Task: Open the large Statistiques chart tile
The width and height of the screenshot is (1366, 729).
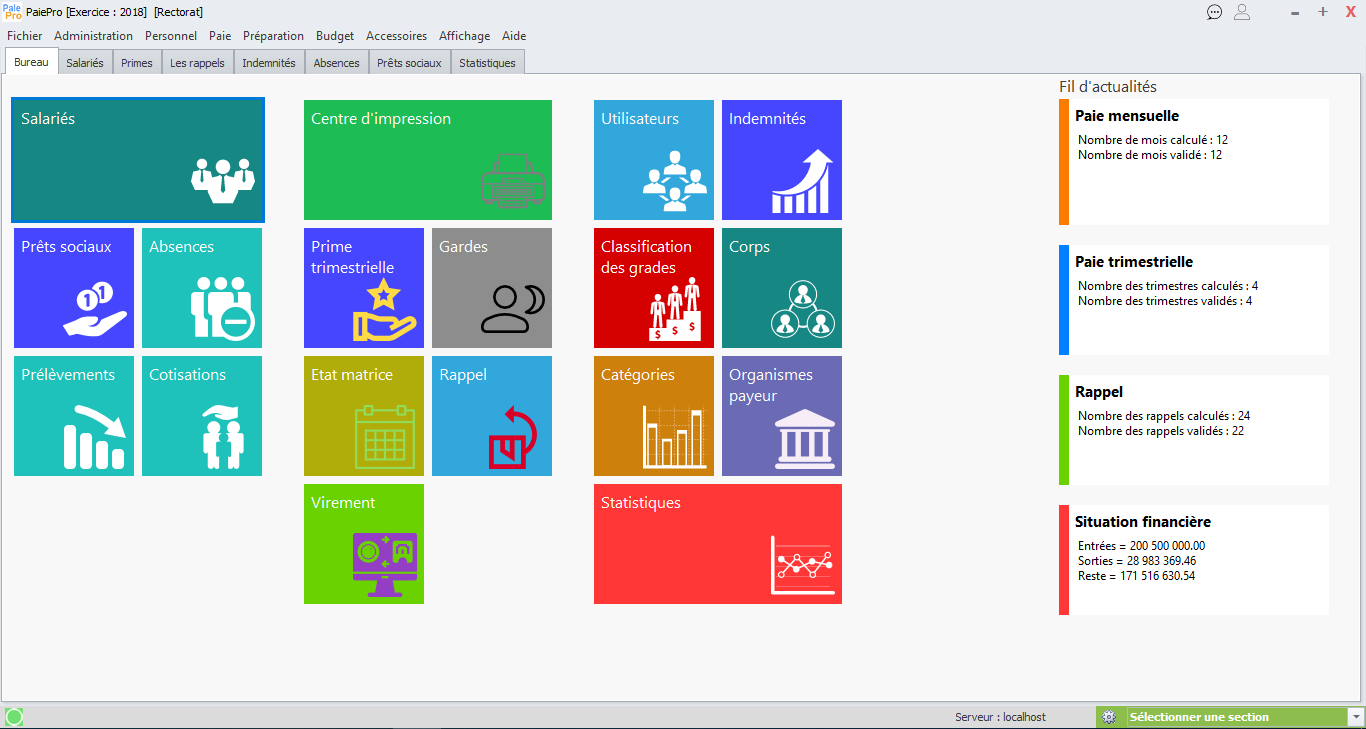Action: pos(718,544)
